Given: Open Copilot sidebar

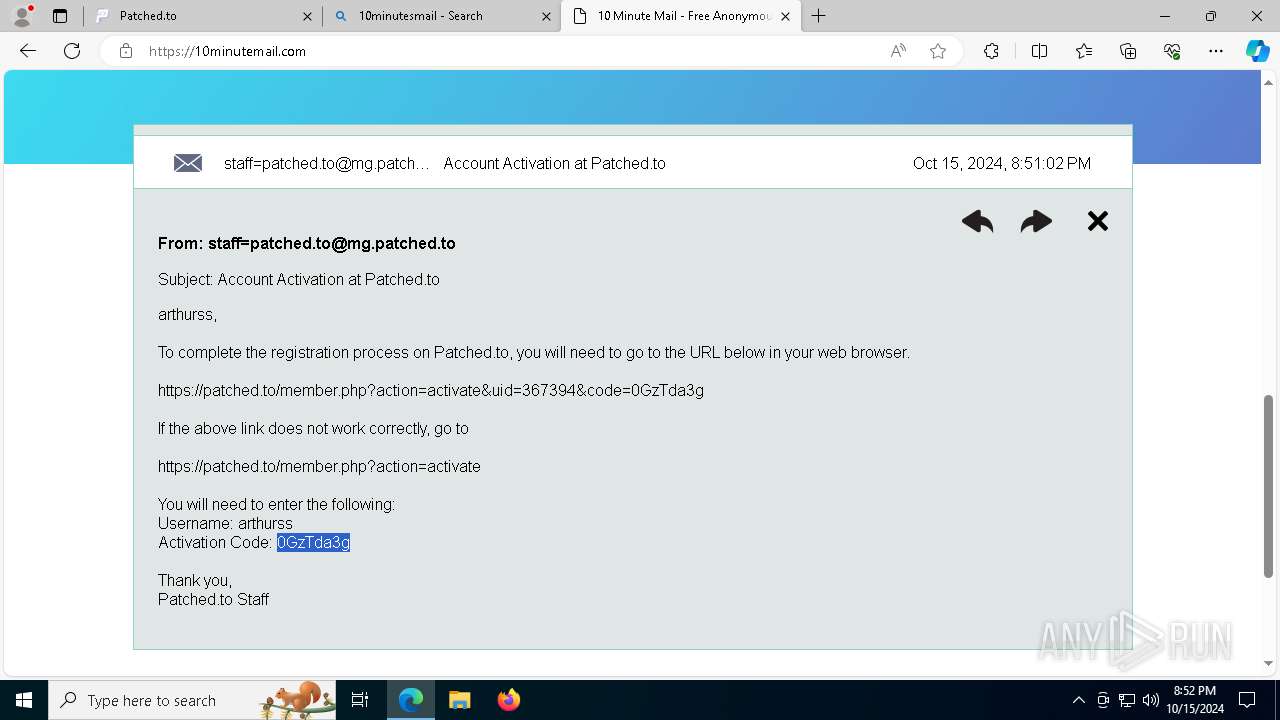Looking at the screenshot, I should pyautogui.click(x=1257, y=51).
